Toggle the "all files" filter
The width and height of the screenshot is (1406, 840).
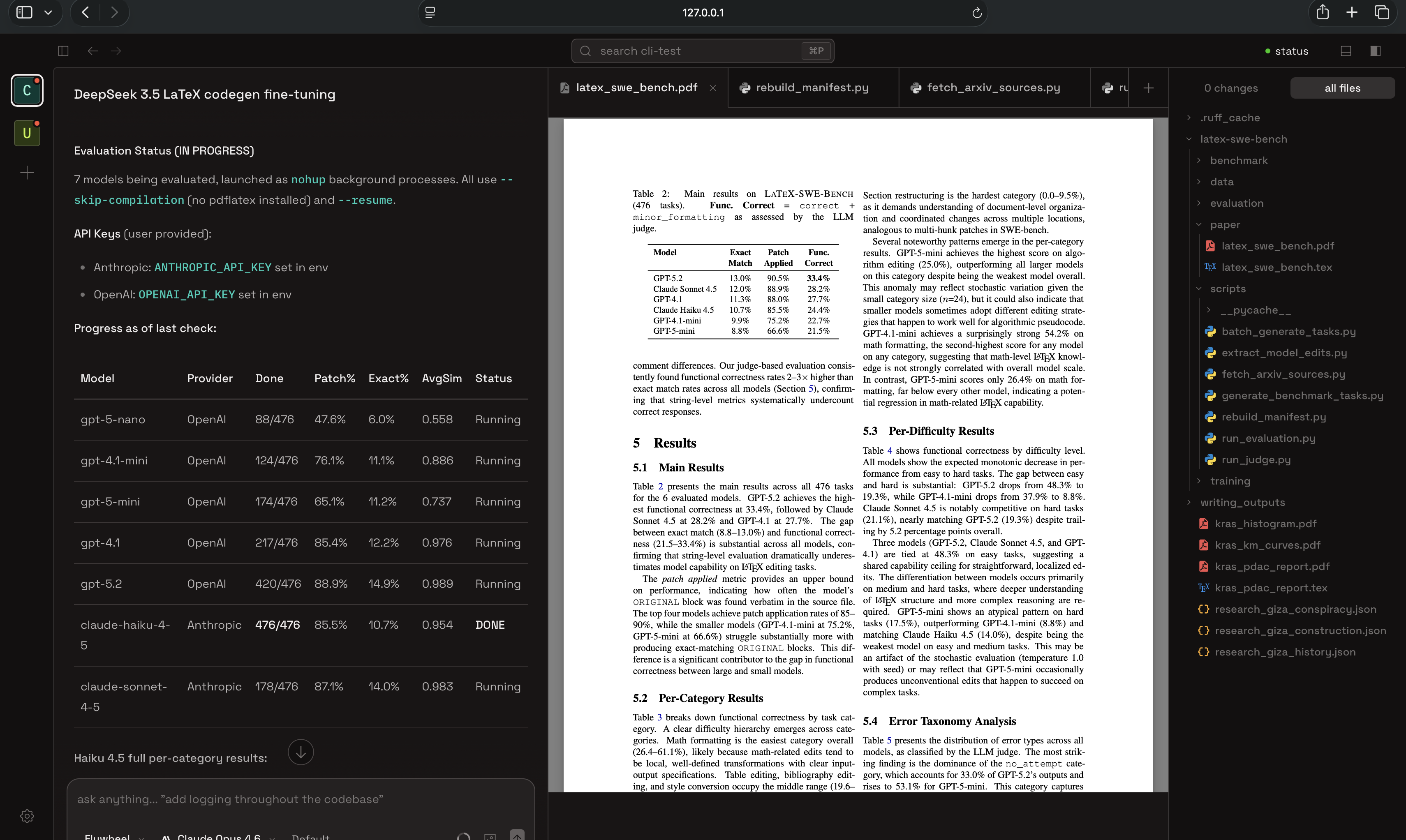[x=1343, y=88]
